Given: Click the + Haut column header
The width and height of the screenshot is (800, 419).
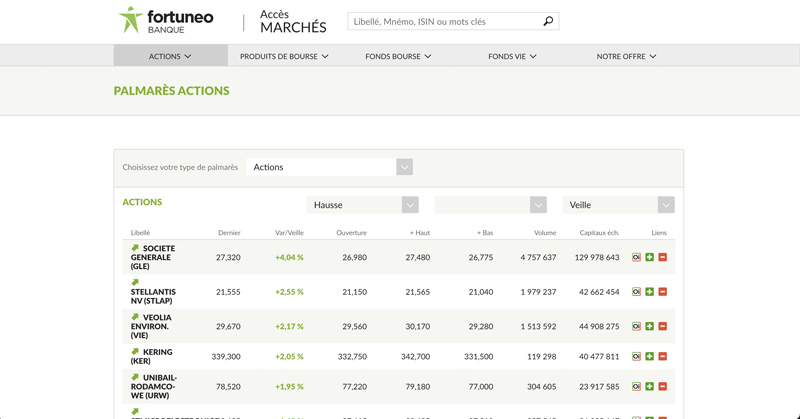Looking at the screenshot, I should 420,233.
